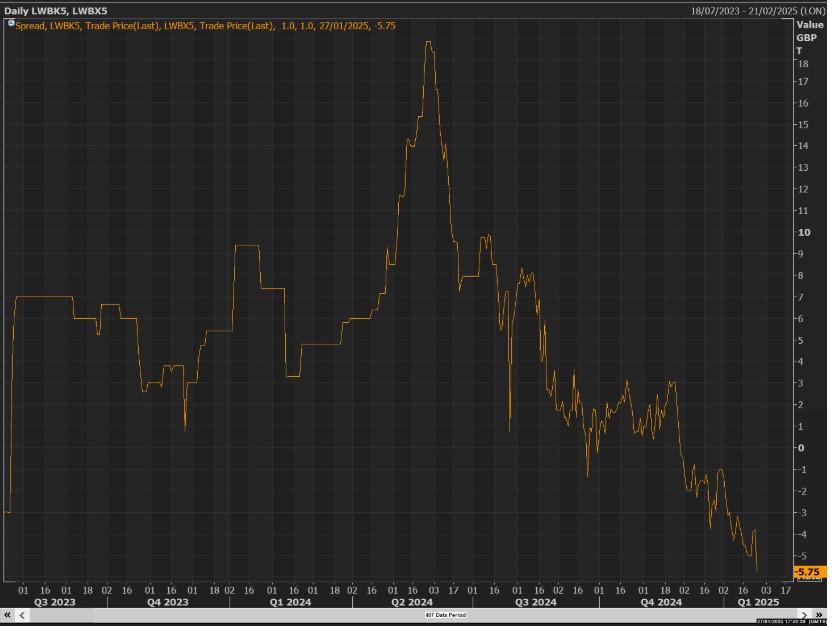
Task: Click the 407 Data Period scrollbar thumb
Action: [444, 616]
